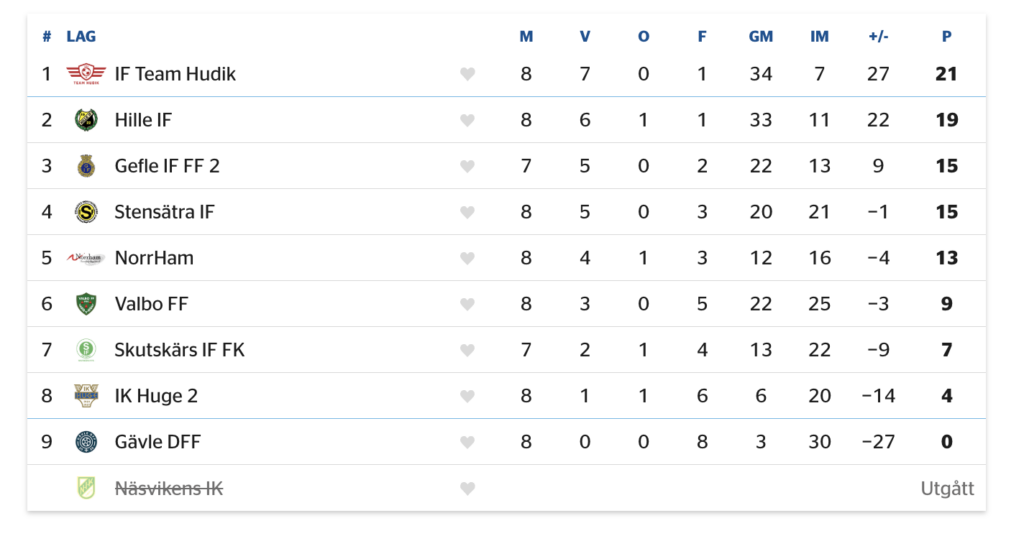Click the IF Team Hudik club logo

coord(86,74)
